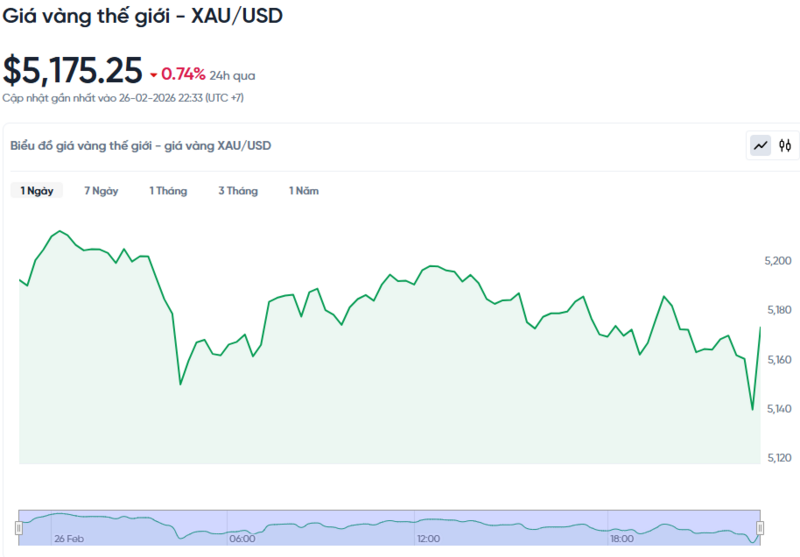This screenshot has width=800, height=557.
Task: Select the 1 Ngày time range
Action: [37, 191]
